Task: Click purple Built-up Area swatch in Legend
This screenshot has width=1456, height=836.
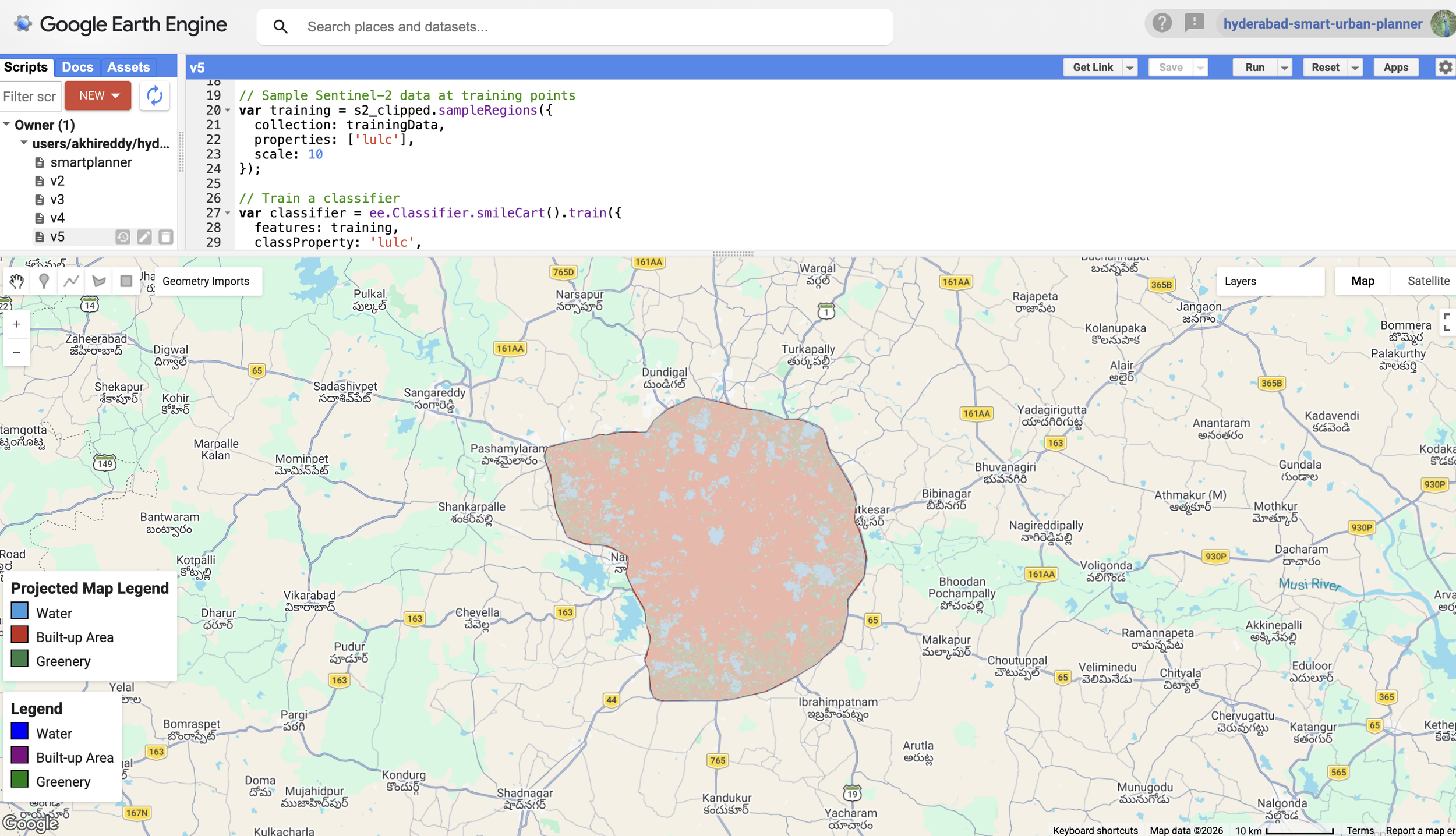Action: pyautogui.click(x=20, y=754)
